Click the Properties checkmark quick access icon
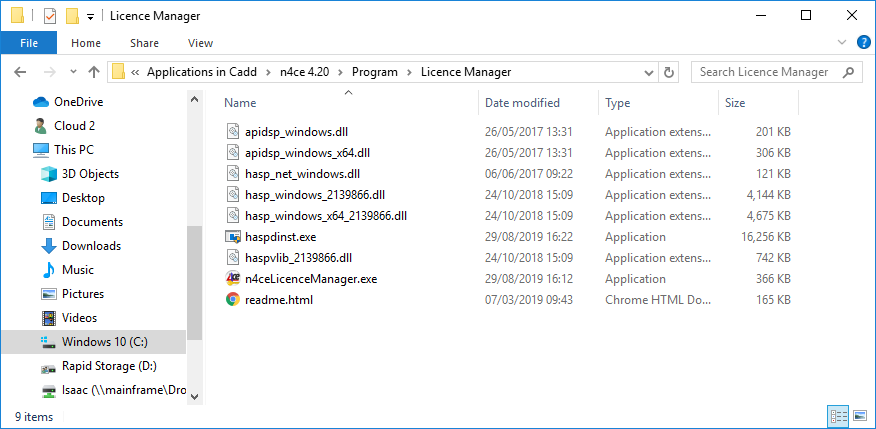This screenshot has height=429, width=876. point(50,16)
